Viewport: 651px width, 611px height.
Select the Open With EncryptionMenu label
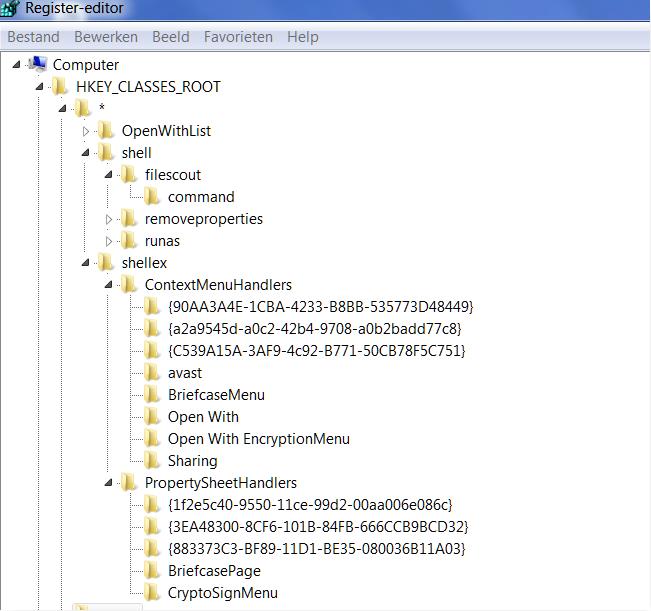259,439
